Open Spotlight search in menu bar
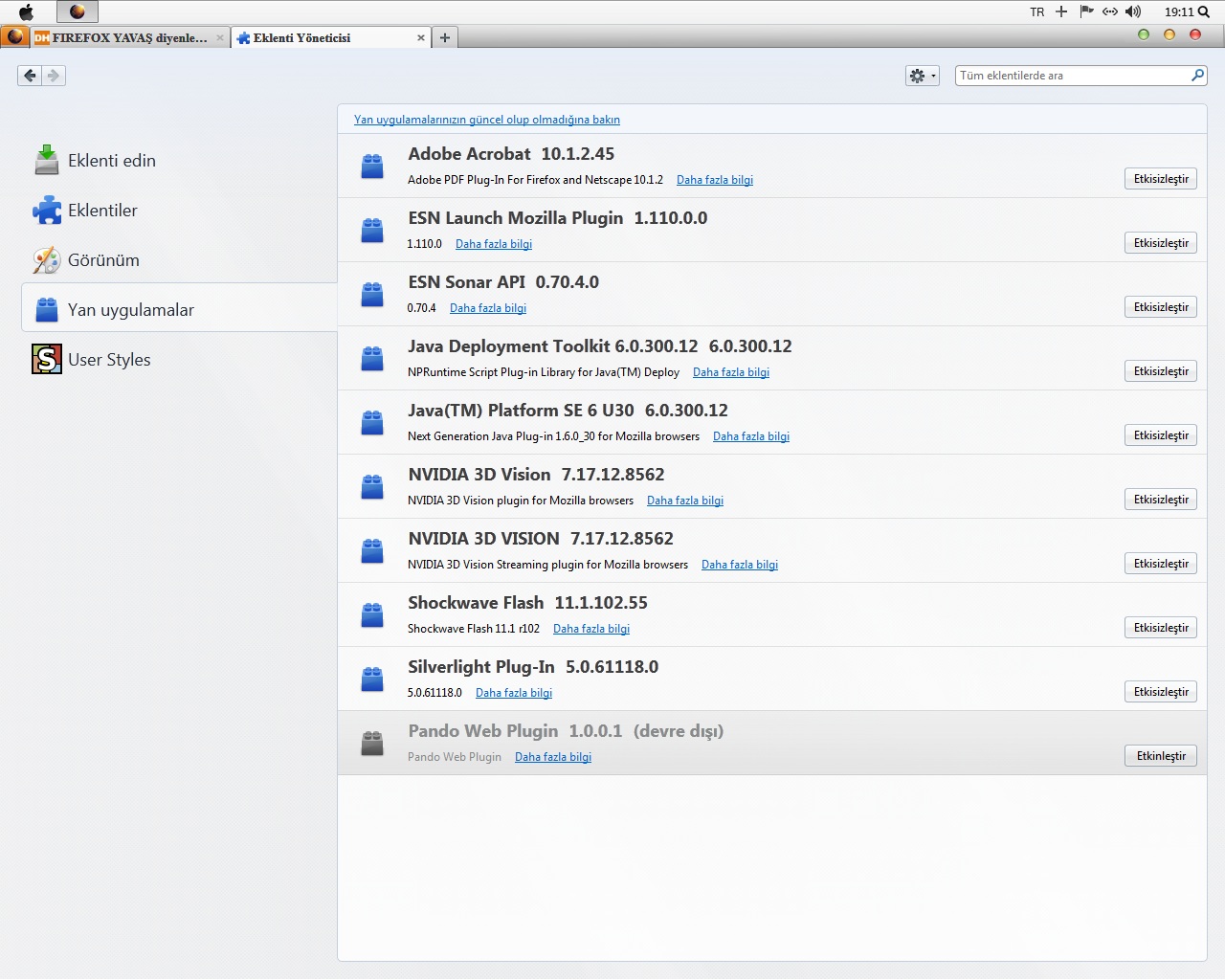Viewport: 1225px width, 980px height. pyautogui.click(x=1203, y=12)
